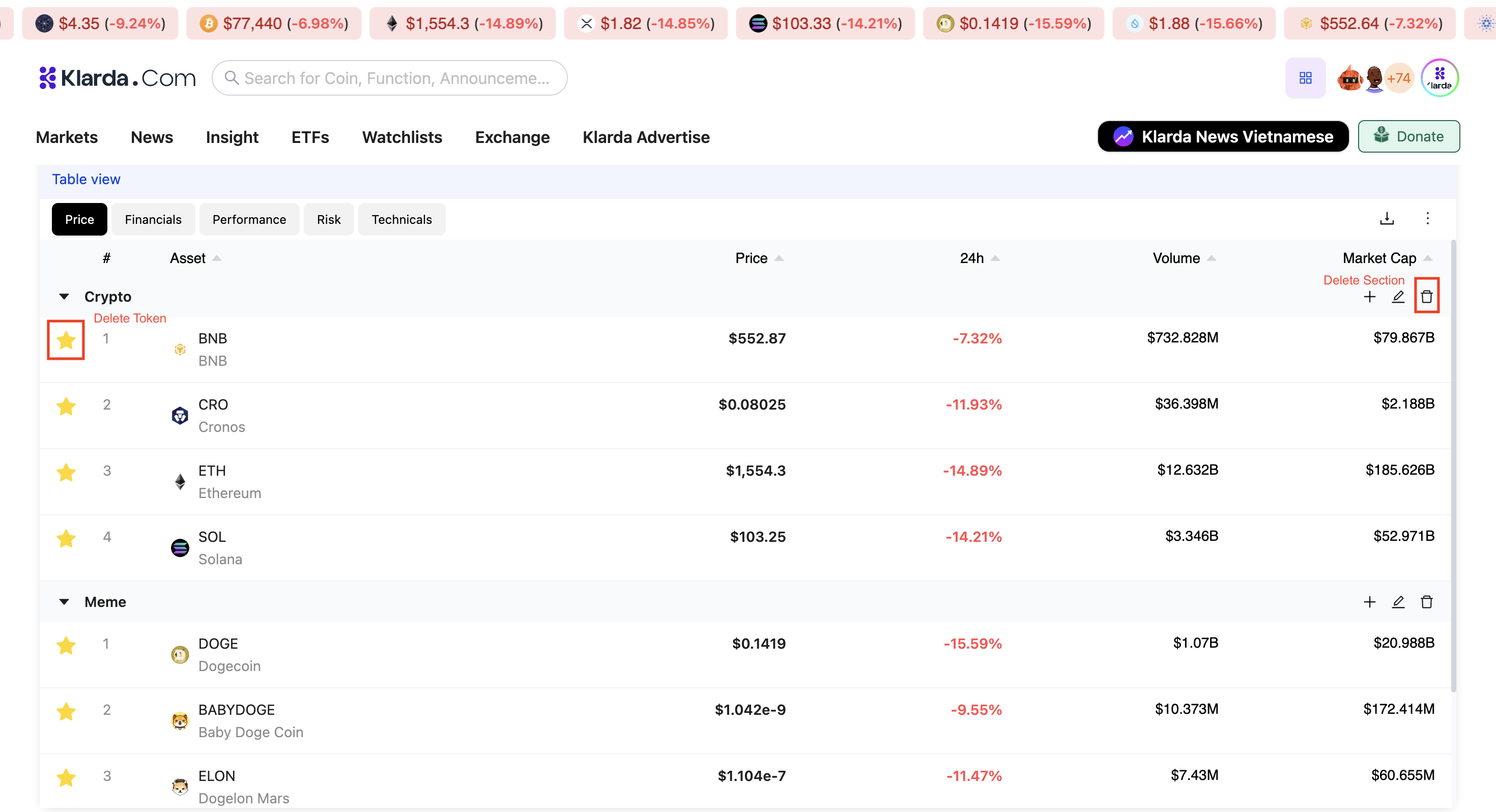1496x812 pixels.
Task: Click the Klarda profile avatar
Action: tap(1439, 78)
